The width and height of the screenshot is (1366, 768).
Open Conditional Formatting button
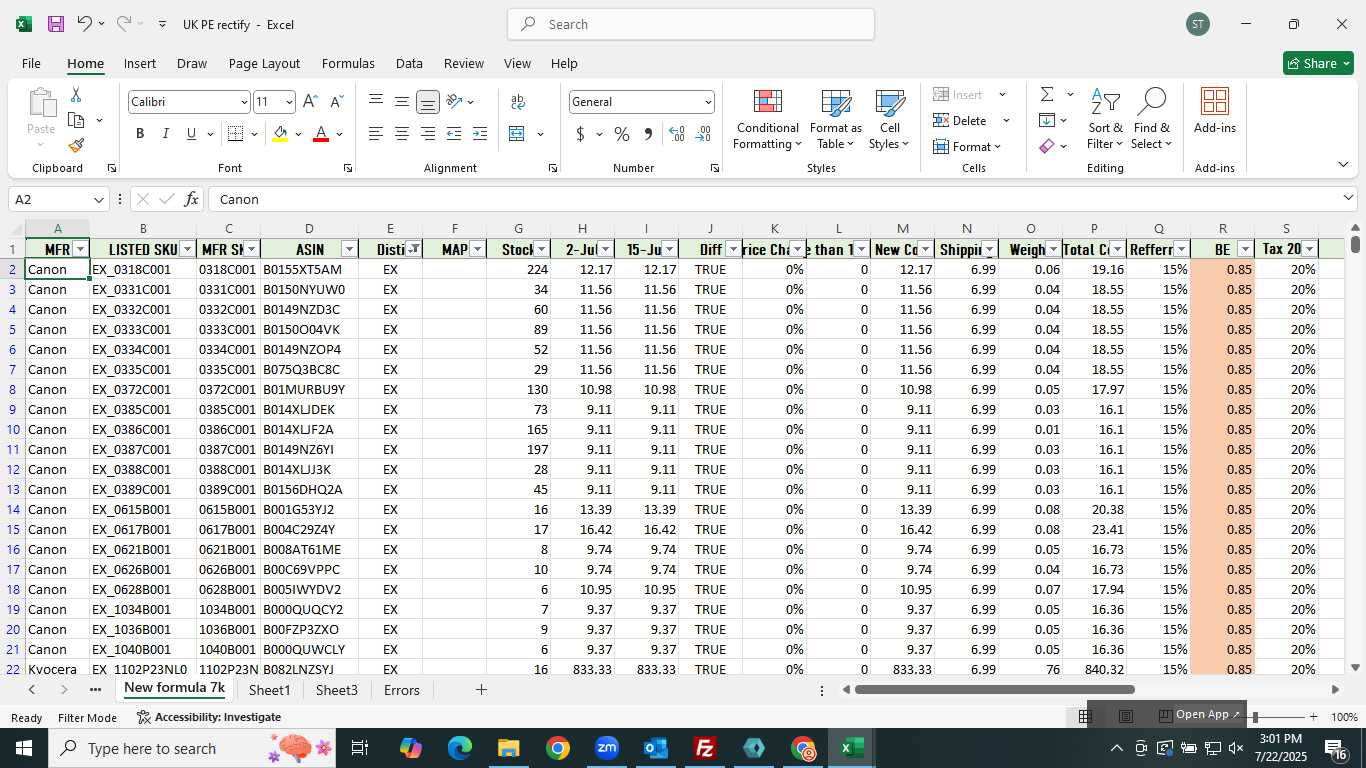click(767, 120)
